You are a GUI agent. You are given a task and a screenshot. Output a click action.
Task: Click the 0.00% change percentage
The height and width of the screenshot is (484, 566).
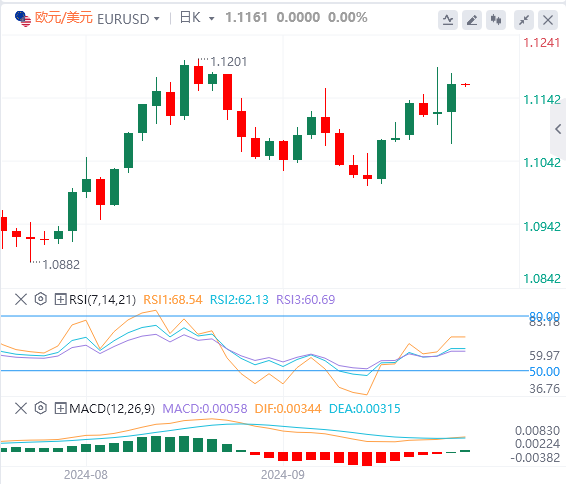click(348, 17)
